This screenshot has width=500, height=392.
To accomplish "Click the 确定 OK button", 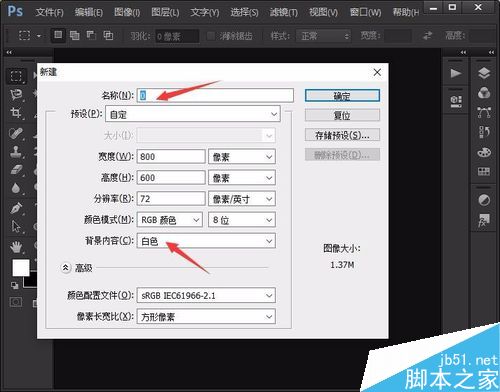I will pyautogui.click(x=342, y=96).
